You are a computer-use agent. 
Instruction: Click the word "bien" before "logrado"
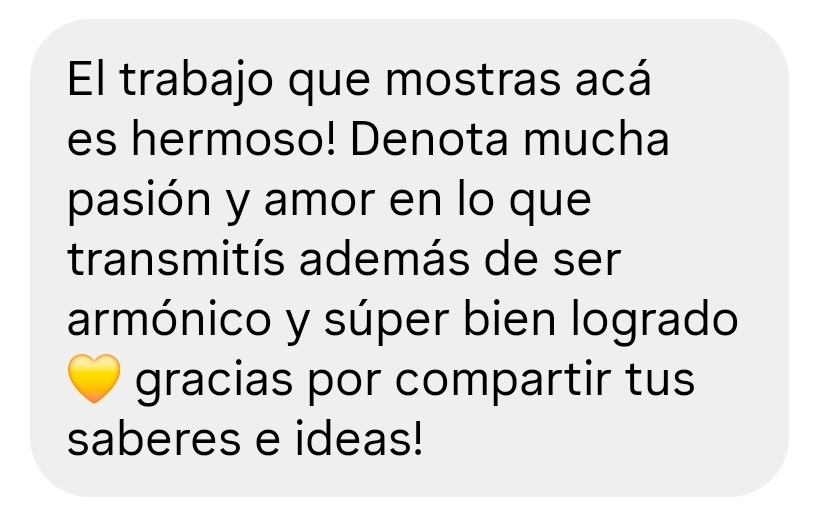click(x=509, y=320)
